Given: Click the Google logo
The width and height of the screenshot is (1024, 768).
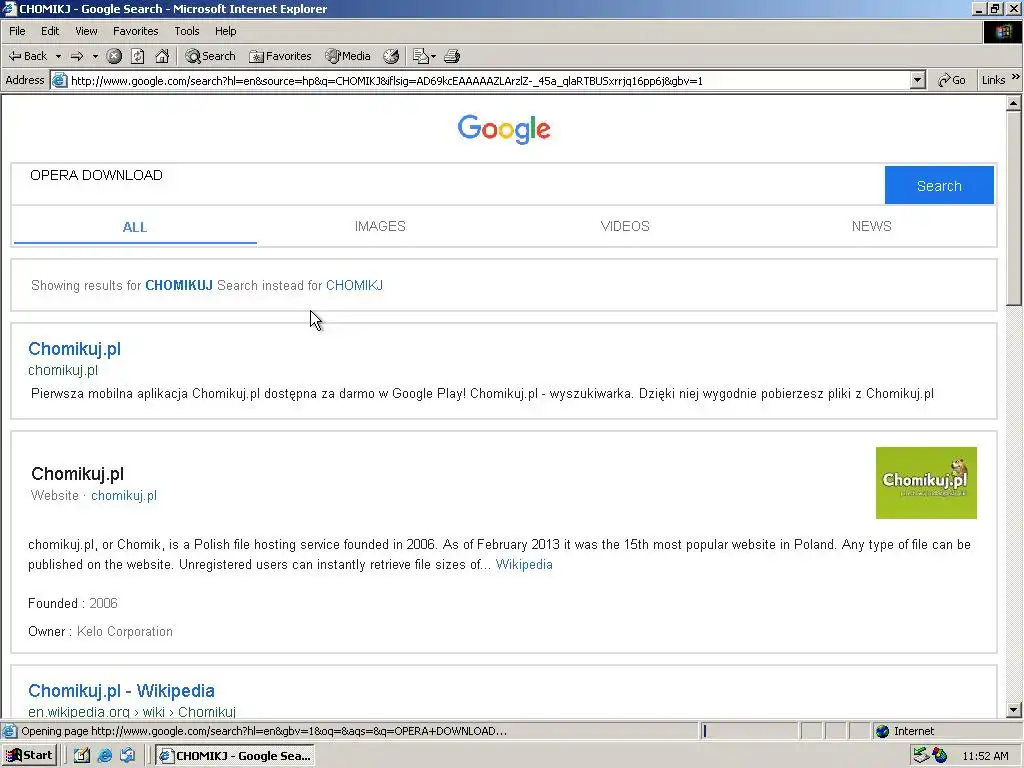Looking at the screenshot, I should click(504, 129).
